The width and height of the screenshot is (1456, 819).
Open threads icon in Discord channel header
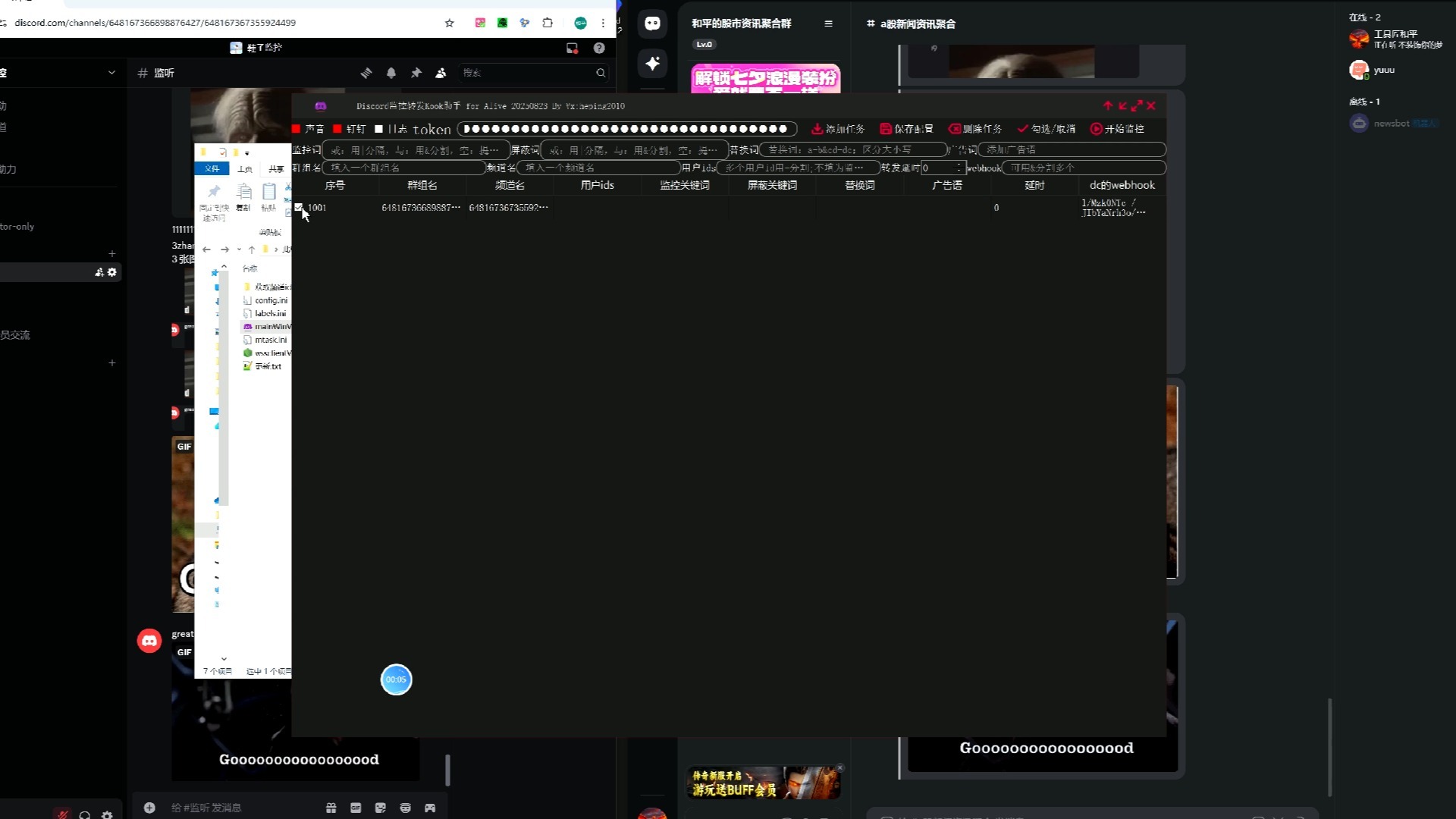pyautogui.click(x=366, y=73)
